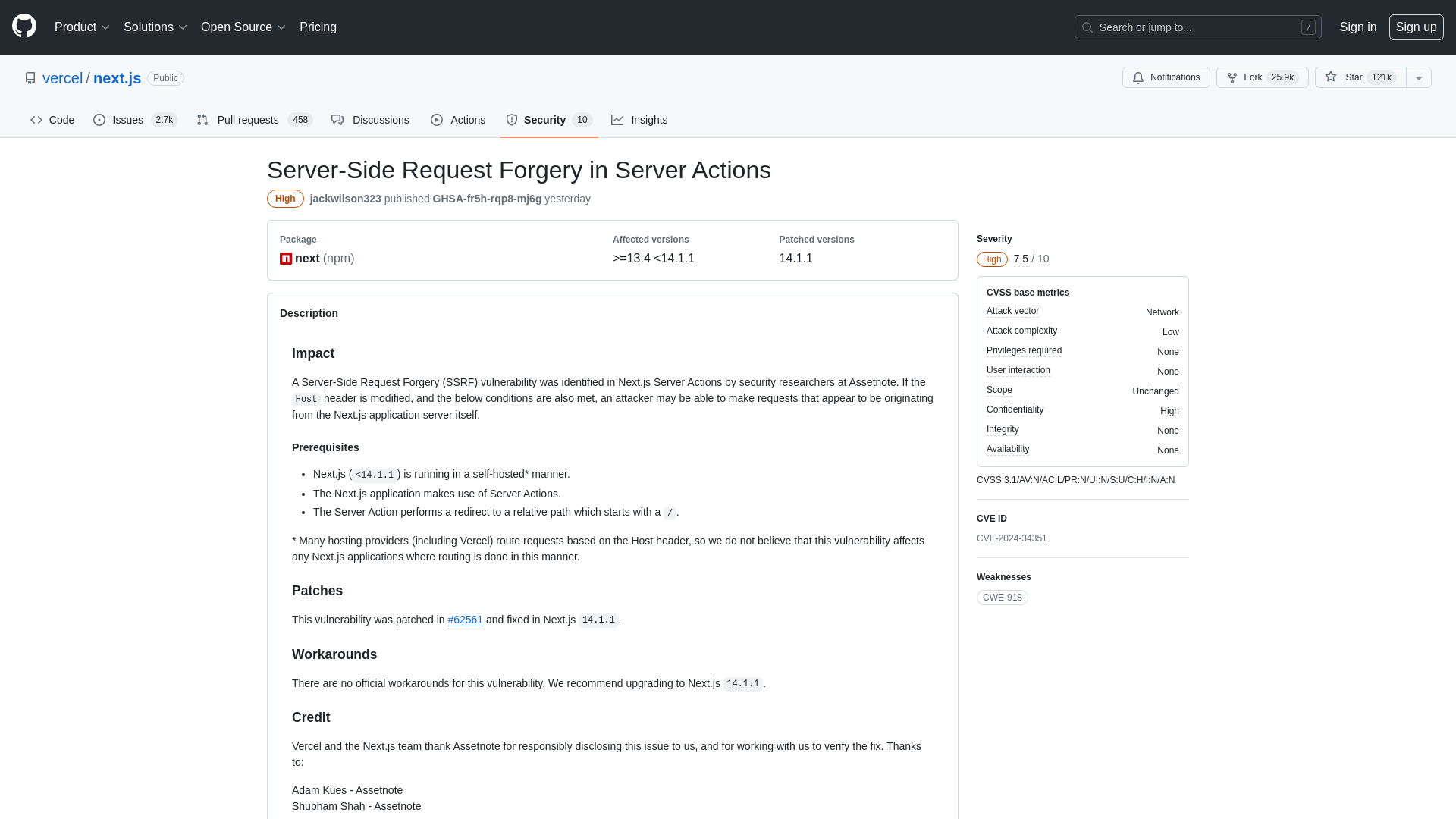Image resolution: width=1456 pixels, height=819 pixels.
Task: Click CVE-2024-34351 identifier
Action: [1012, 538]
